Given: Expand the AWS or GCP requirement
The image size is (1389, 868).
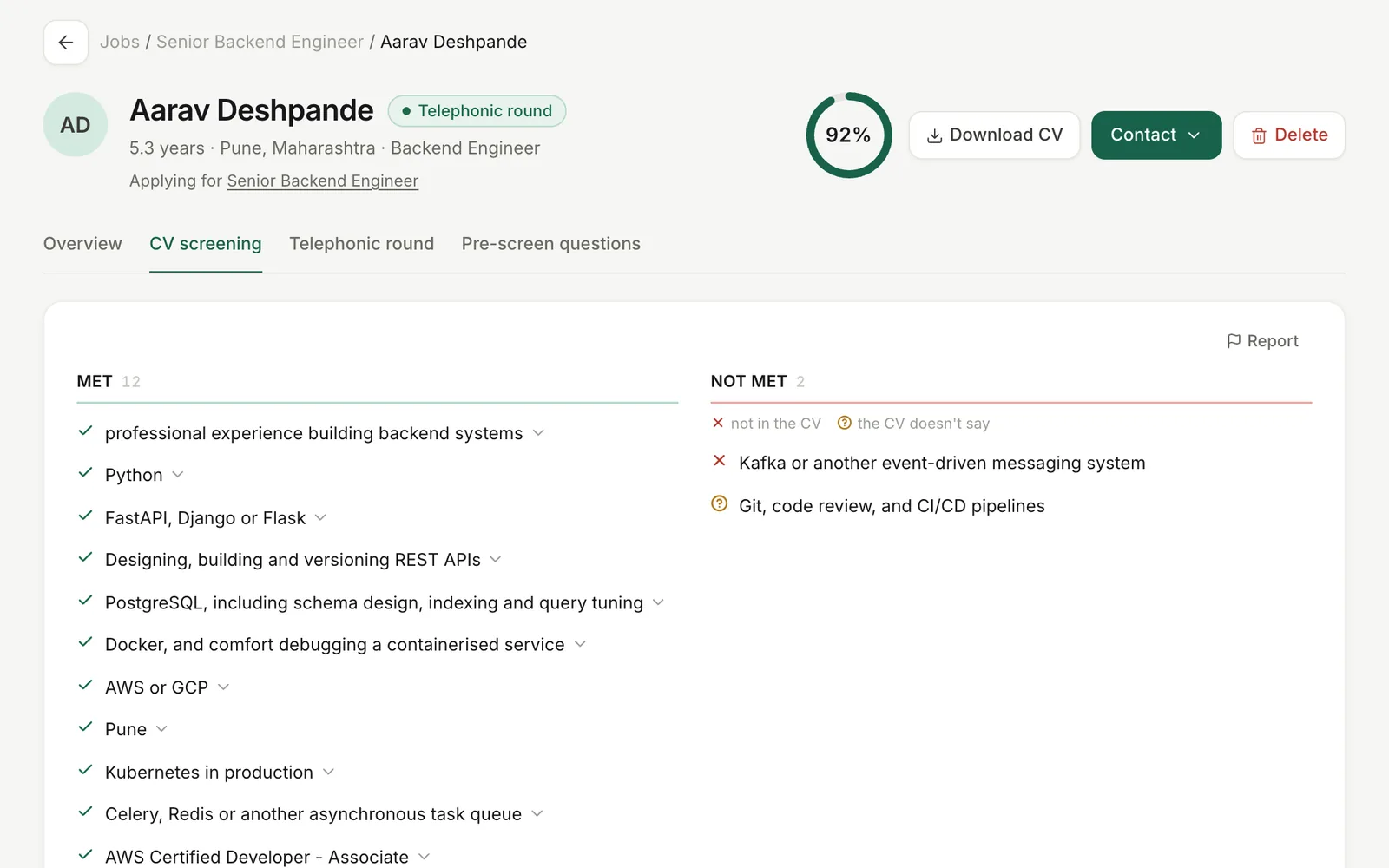Looking at the screenshot, I should [x=223, y=687].
